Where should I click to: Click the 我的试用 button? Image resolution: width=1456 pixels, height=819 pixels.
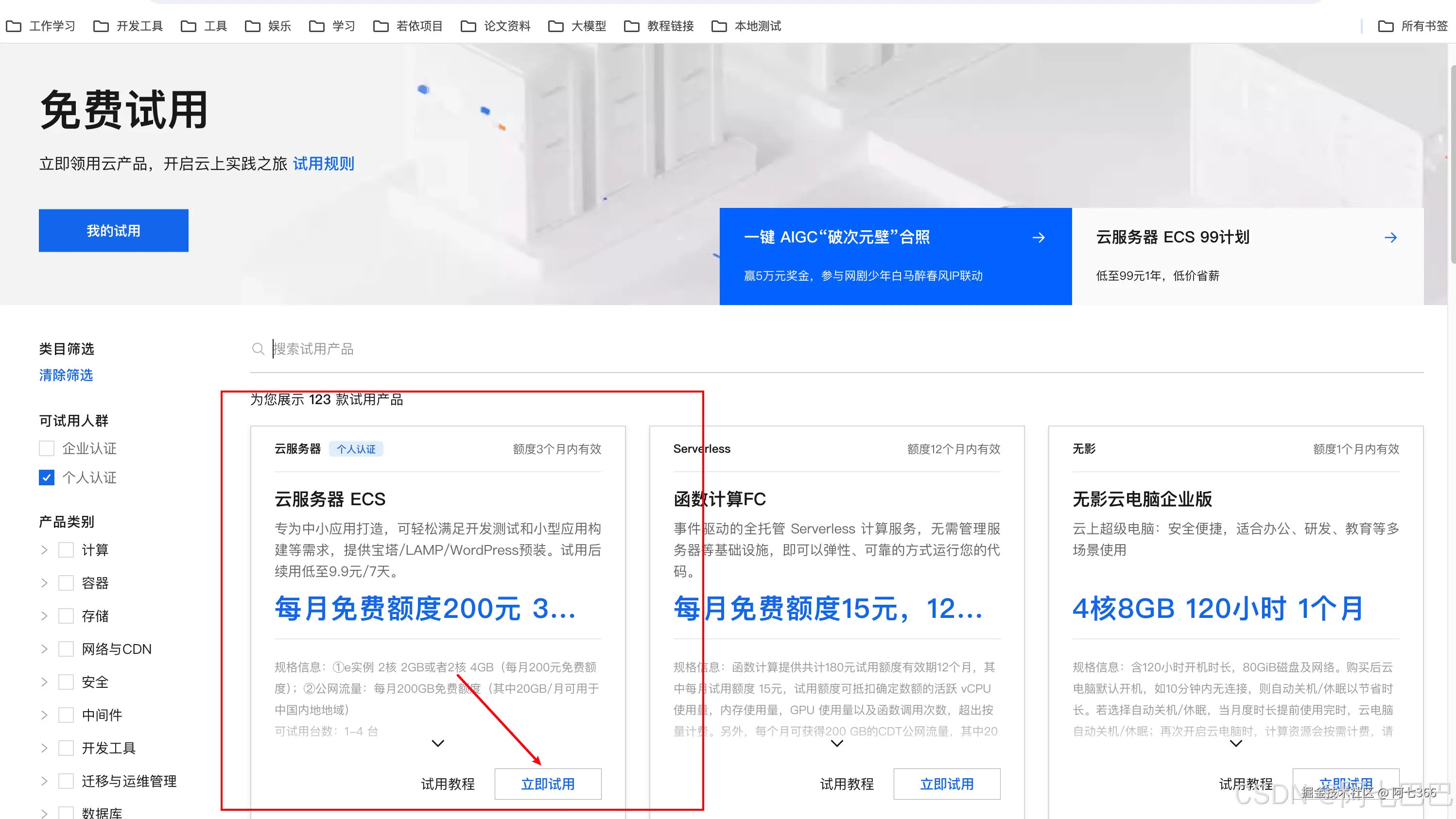(x=113, y=230)
